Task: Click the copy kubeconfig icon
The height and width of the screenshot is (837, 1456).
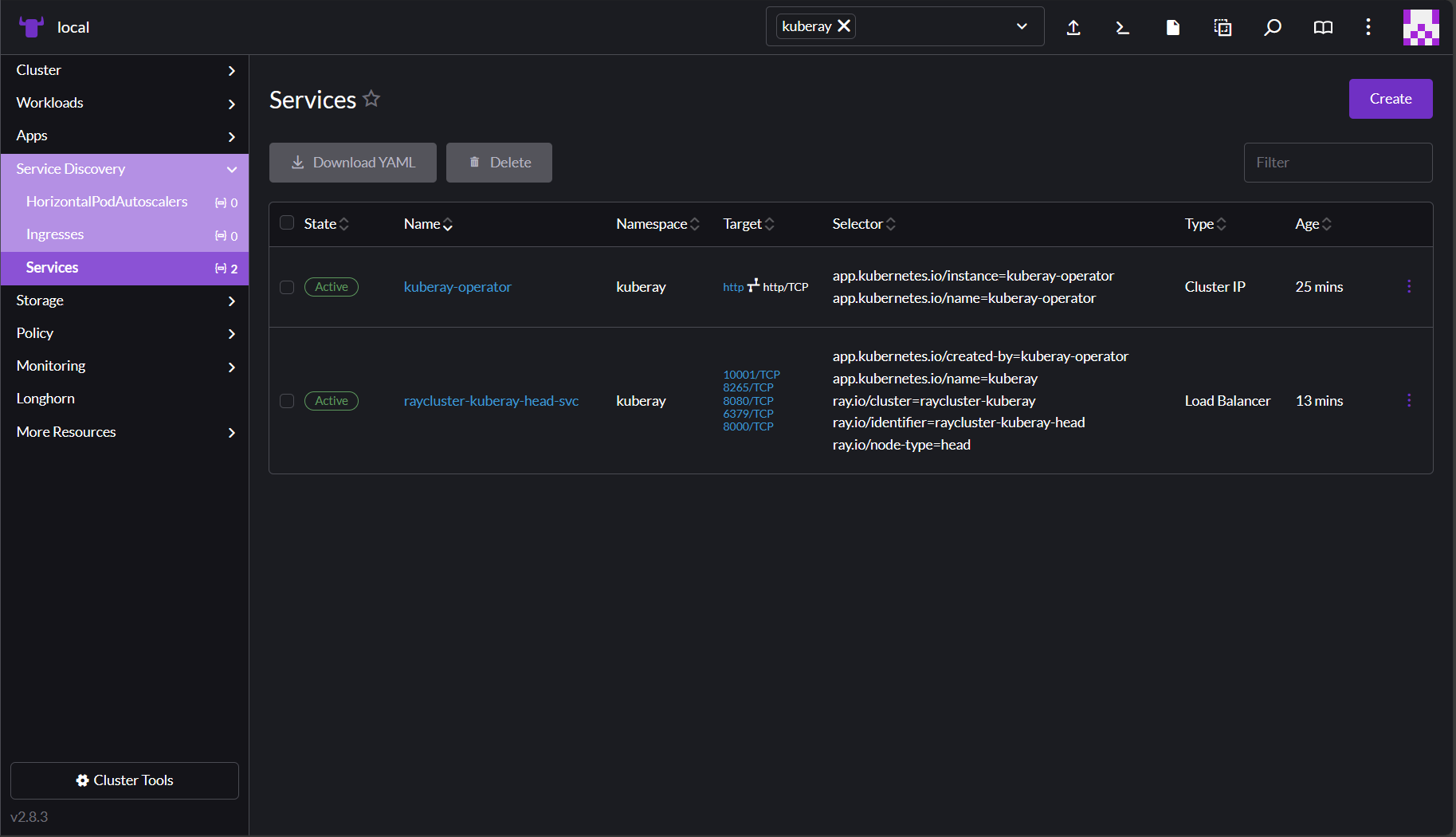Action: point(1222,27)
